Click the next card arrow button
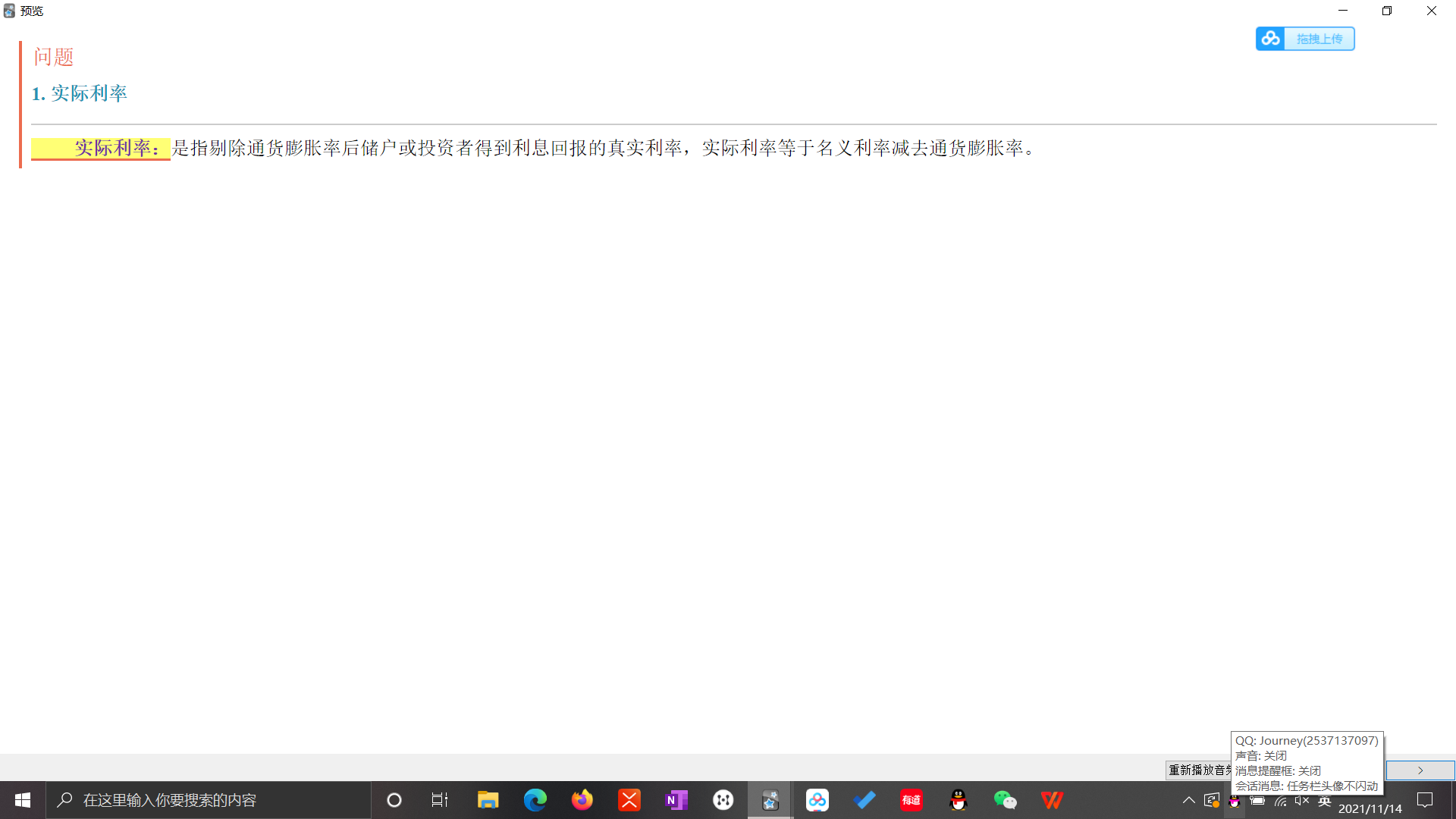The image size is (1456, 819). pyautogui.click(x=1420, y=770)
